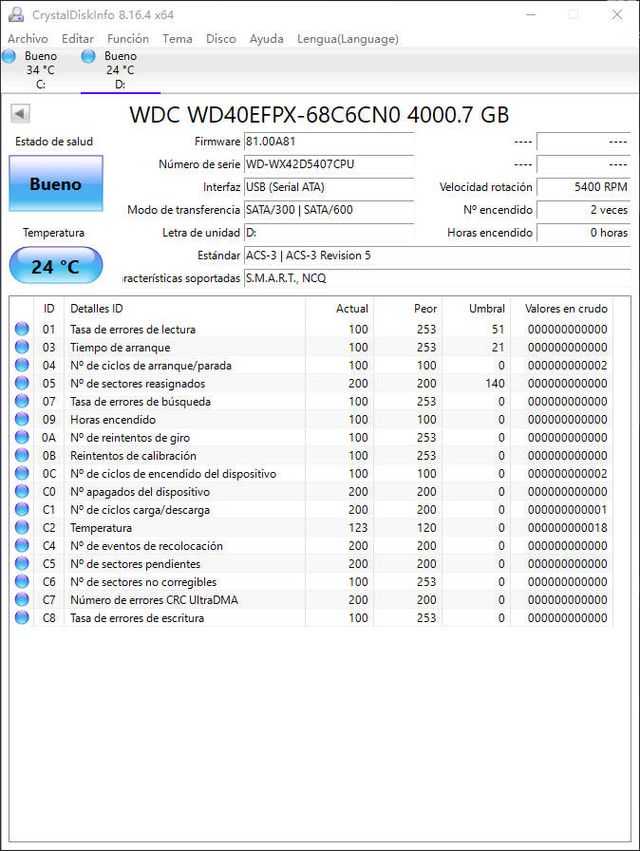
Task: Click Actual value 123 in C2 Temperatura row
Action: [358, 528]
